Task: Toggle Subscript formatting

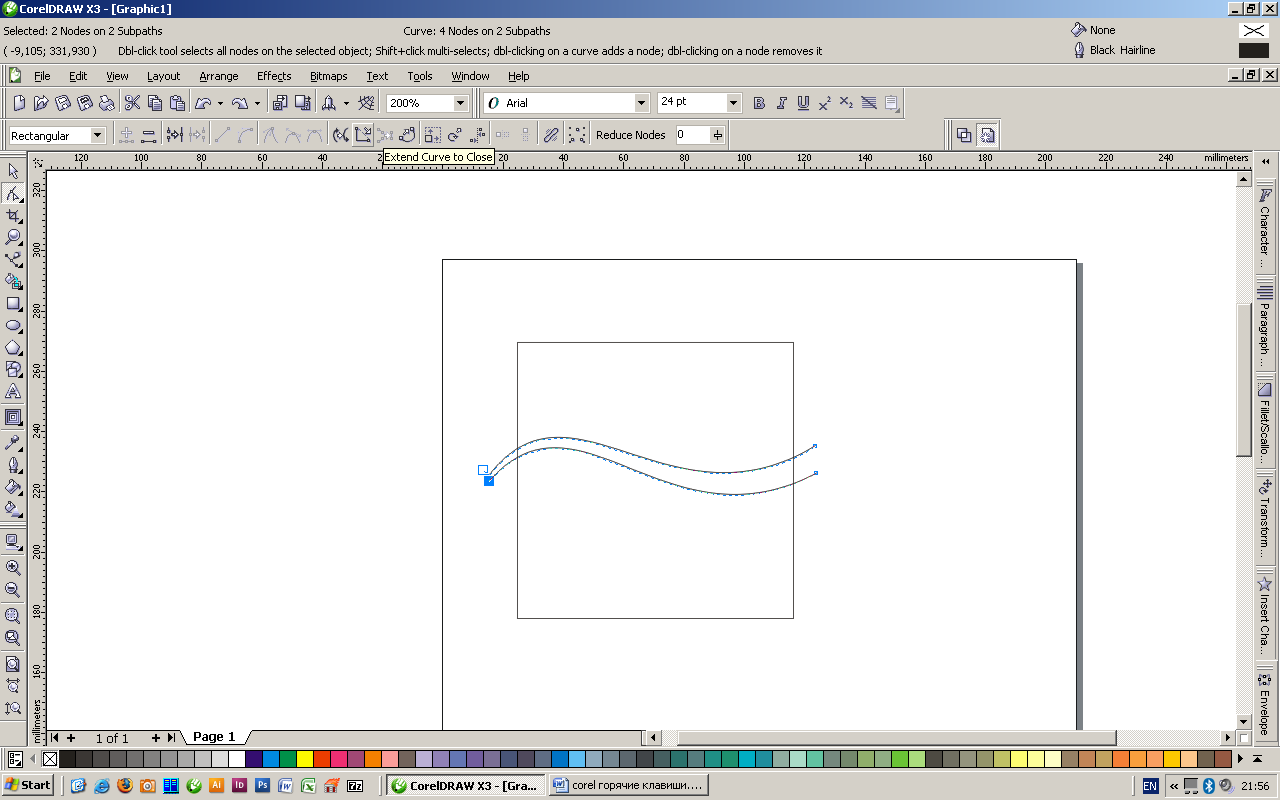Action: [x=846, y=103]
